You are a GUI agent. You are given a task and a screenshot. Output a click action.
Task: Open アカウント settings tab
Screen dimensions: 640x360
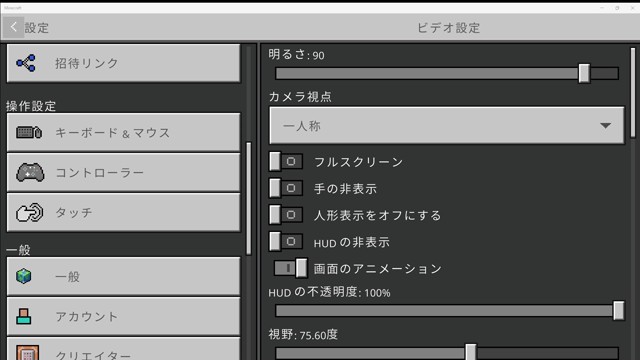coord(123,316)
